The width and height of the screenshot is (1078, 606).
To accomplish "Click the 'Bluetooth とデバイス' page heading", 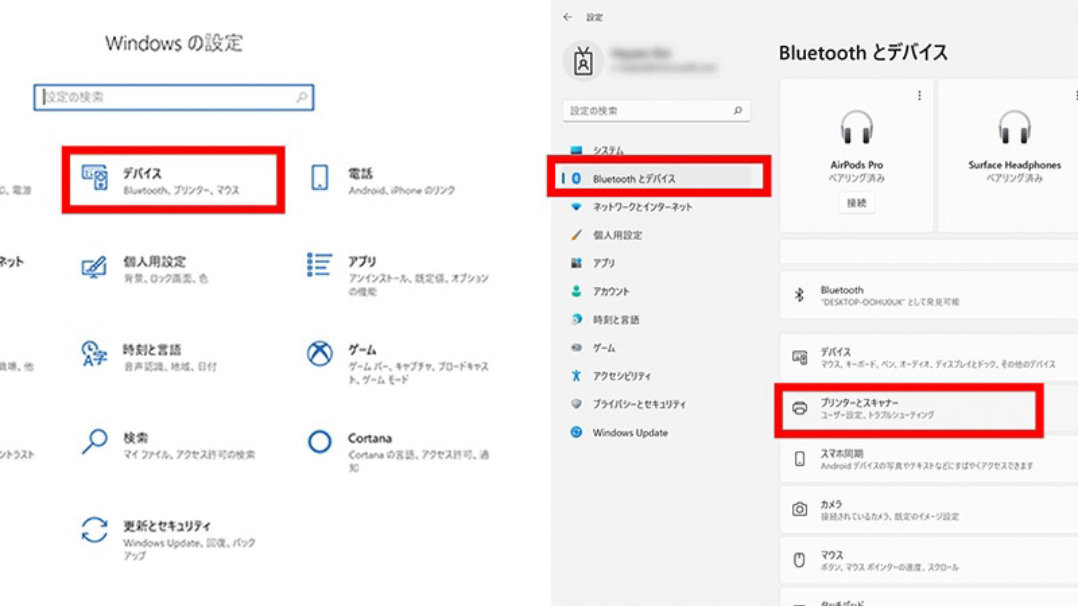I will click(863, 52).
